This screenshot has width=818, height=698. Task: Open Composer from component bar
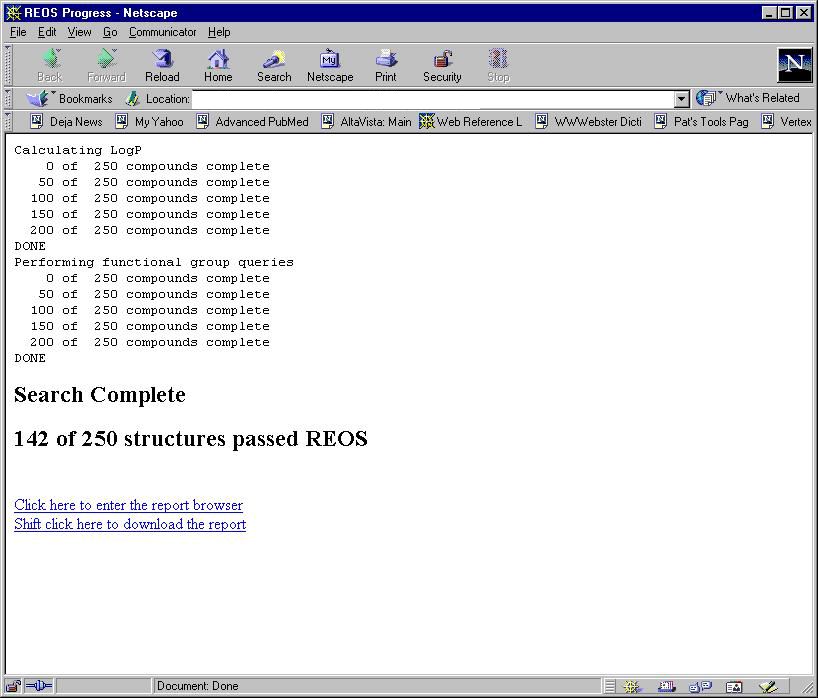click(x=768, y=687)
